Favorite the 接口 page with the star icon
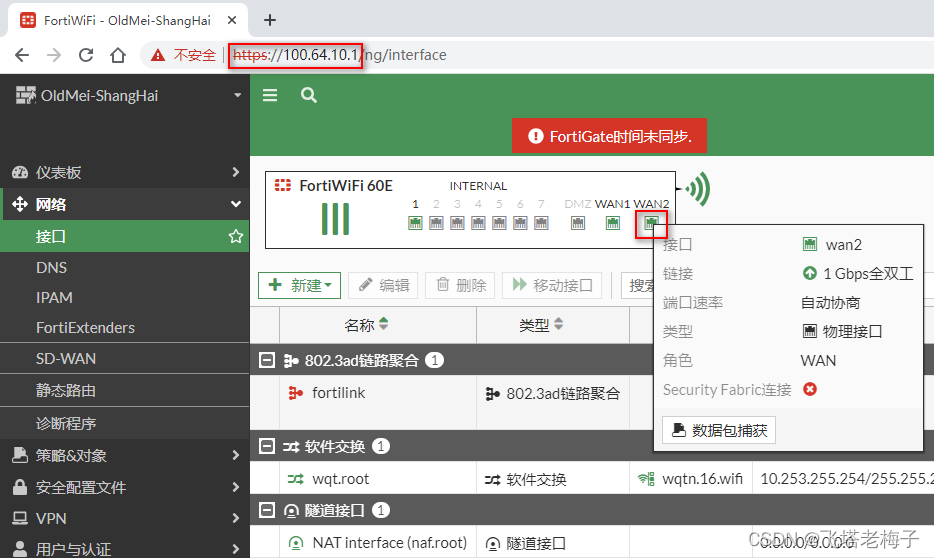The width and height of the screenshot is (934, 558). coord(236,236)
